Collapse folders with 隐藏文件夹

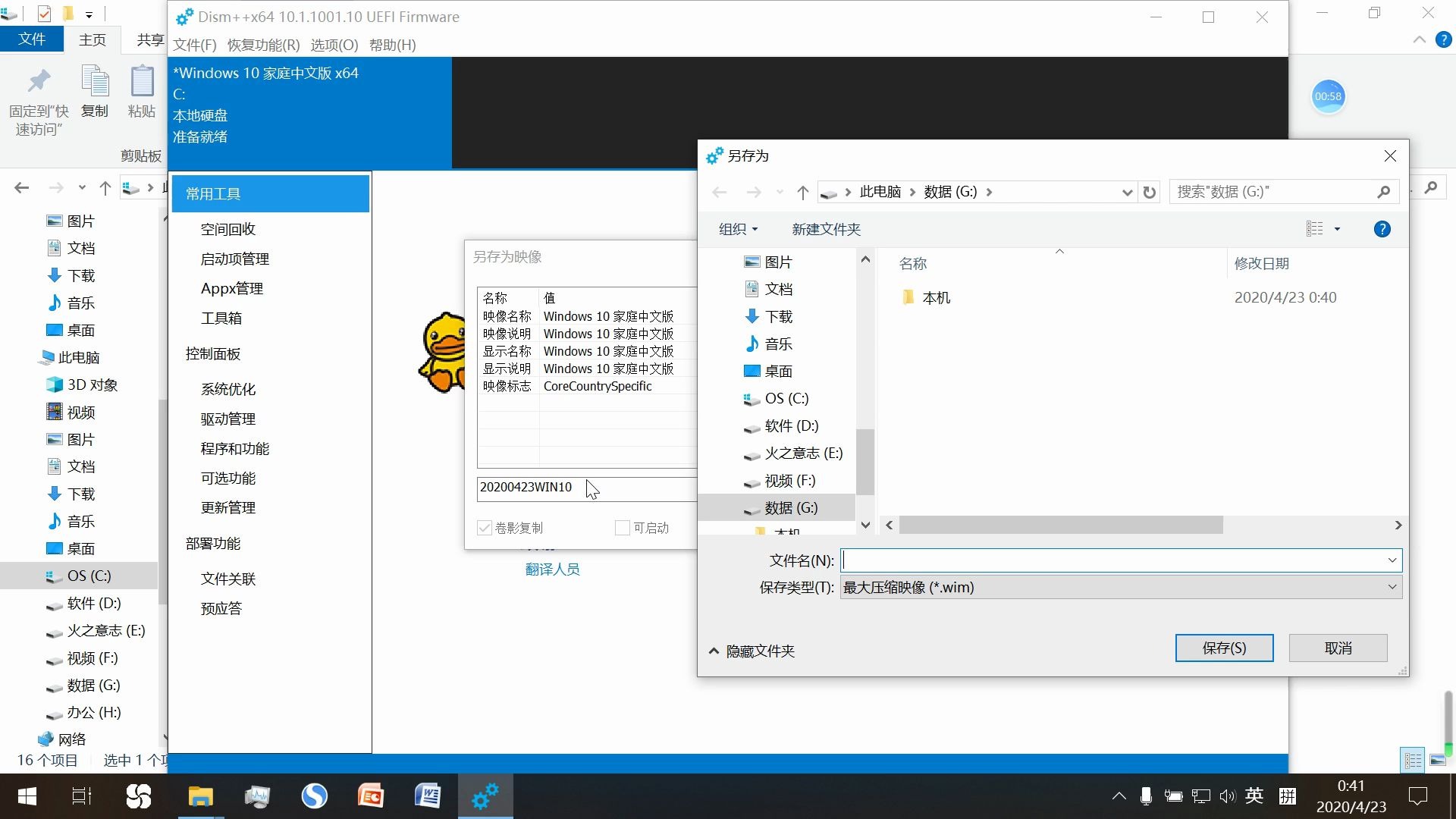tap(752, 651)
